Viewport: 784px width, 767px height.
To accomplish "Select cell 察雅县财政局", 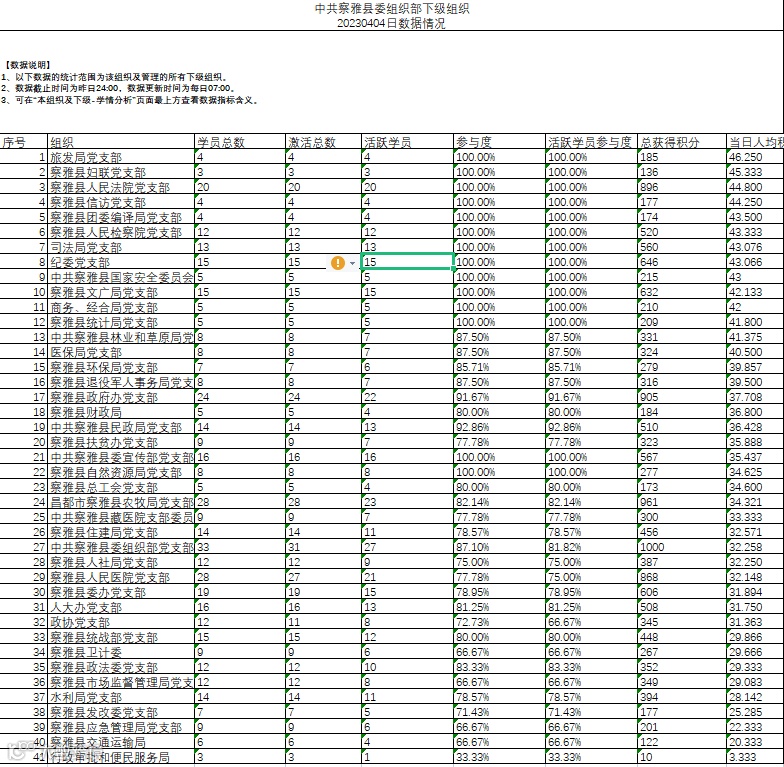I will (x=121, y=412).
